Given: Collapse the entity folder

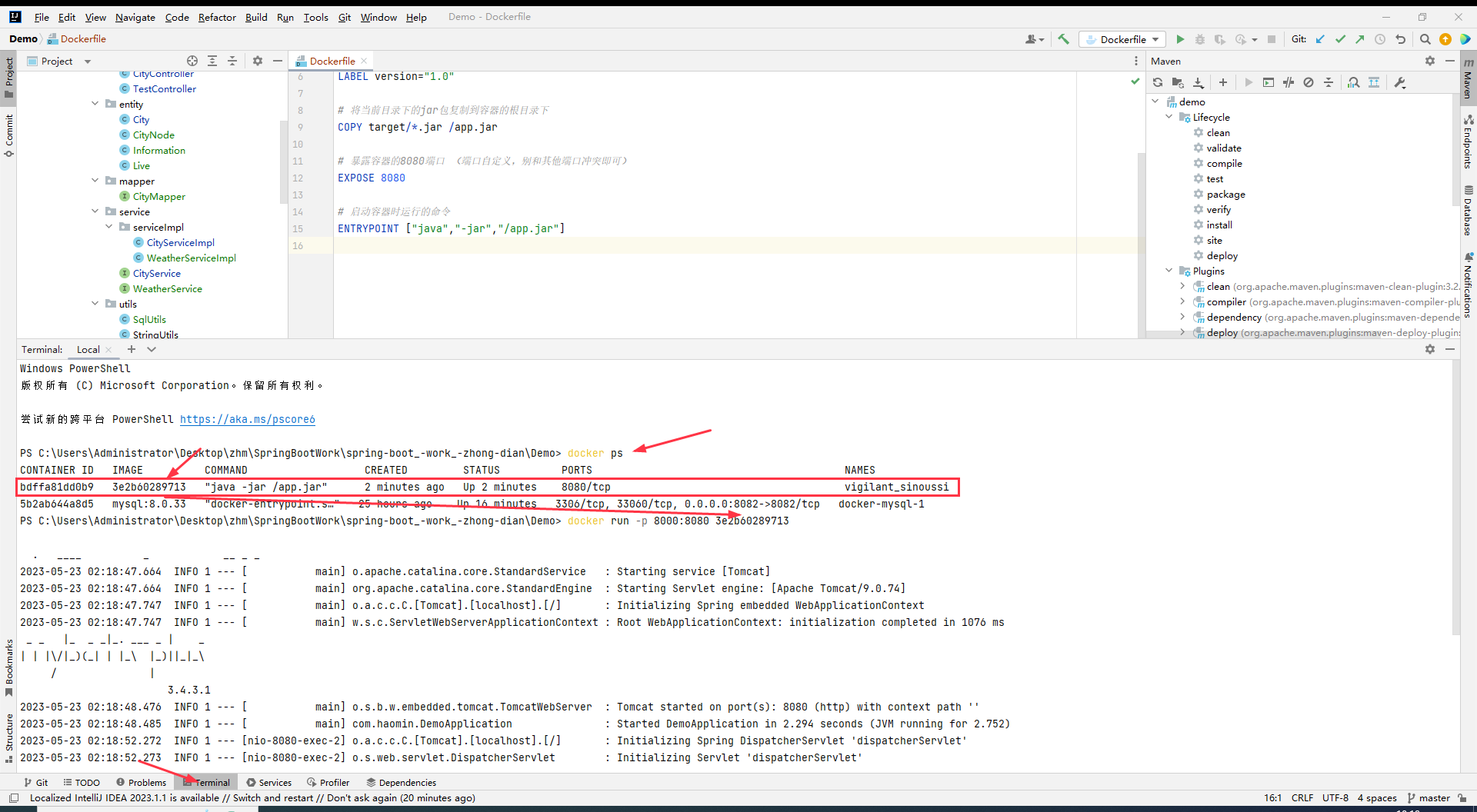Looking at the screenshot, I should click(95, 104).
